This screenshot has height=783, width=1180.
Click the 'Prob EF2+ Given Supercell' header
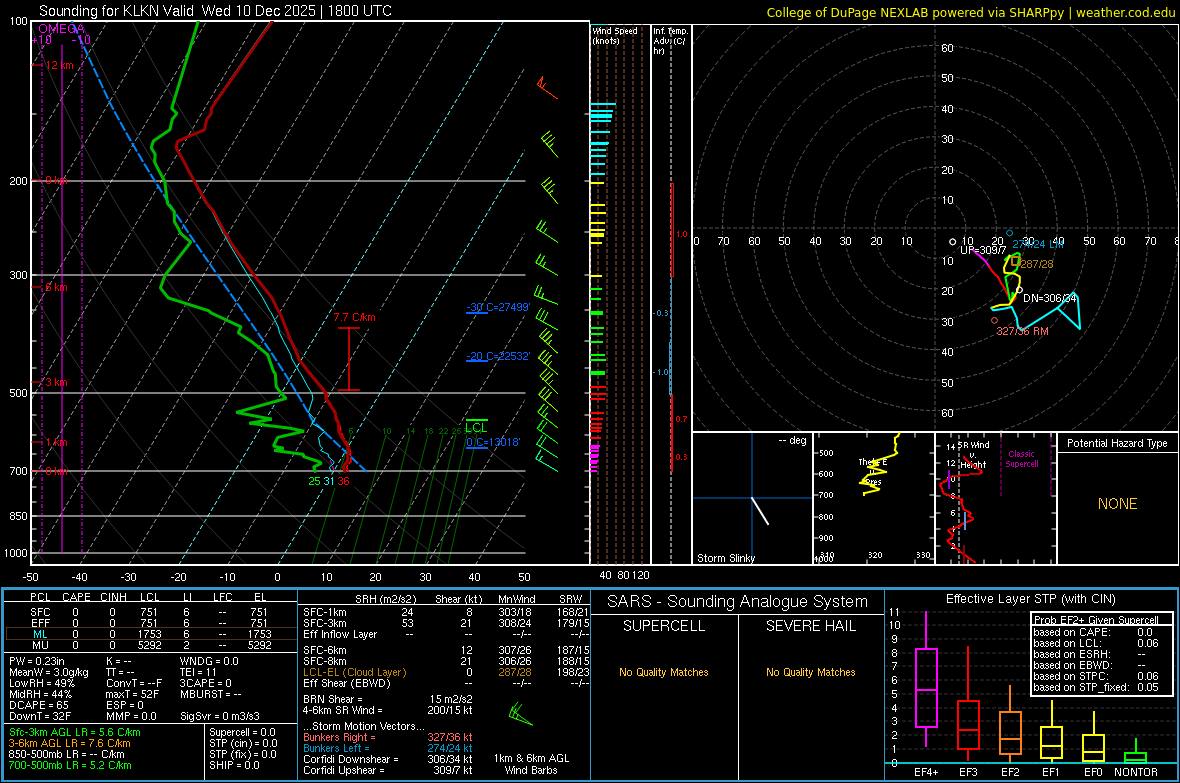coord(1096,620)
